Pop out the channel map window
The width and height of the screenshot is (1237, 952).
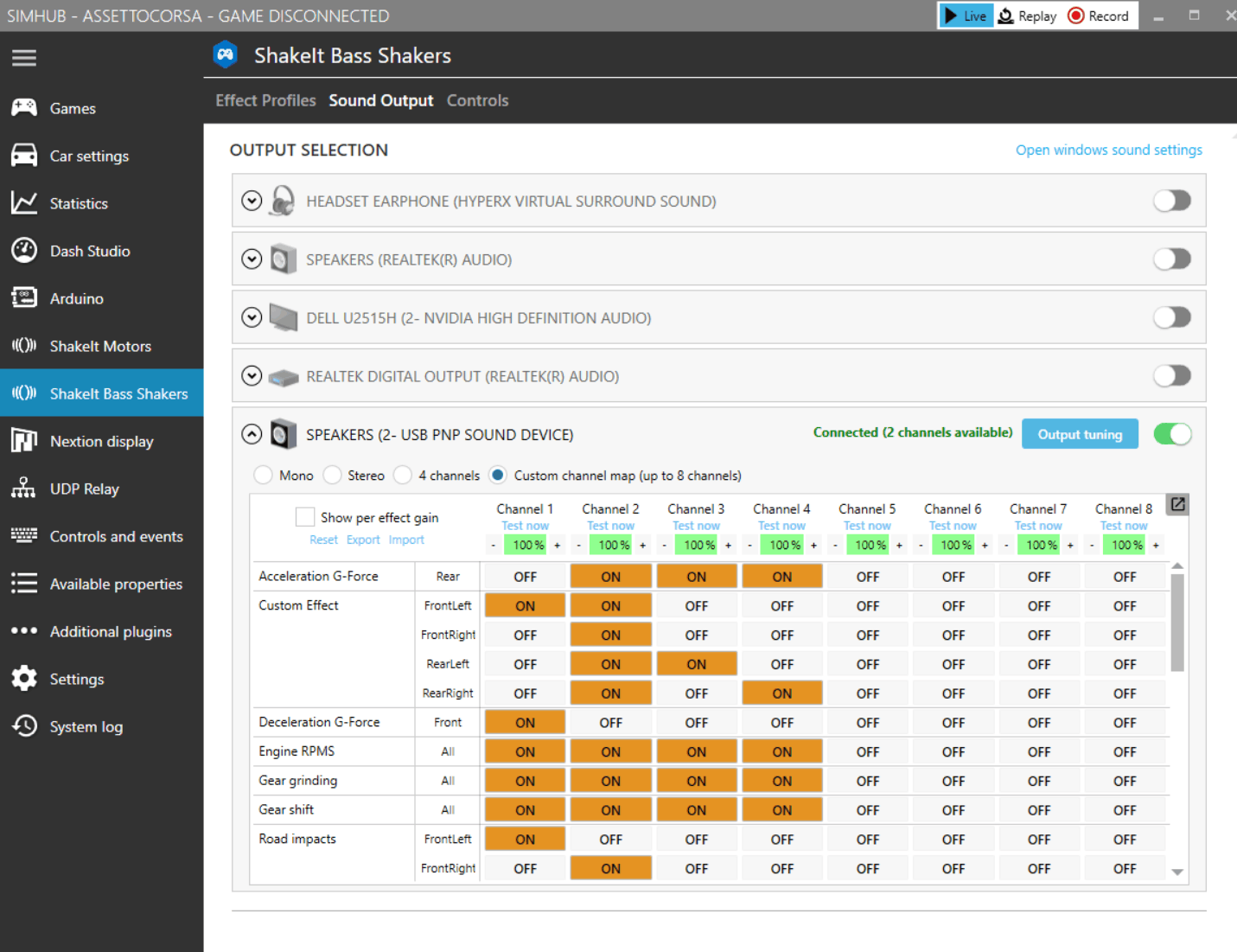tap(1177, 504)
